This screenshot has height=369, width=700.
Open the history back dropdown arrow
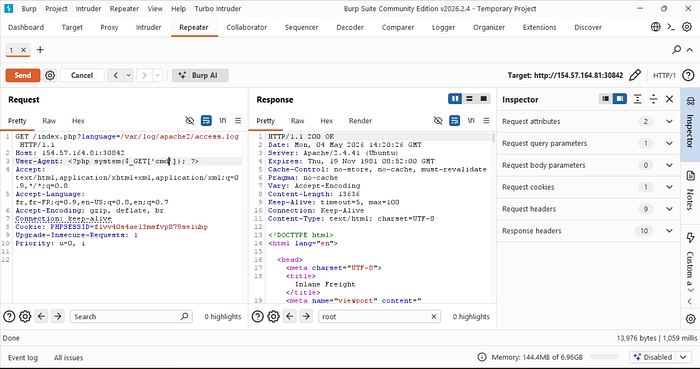(x=129, y=75)
